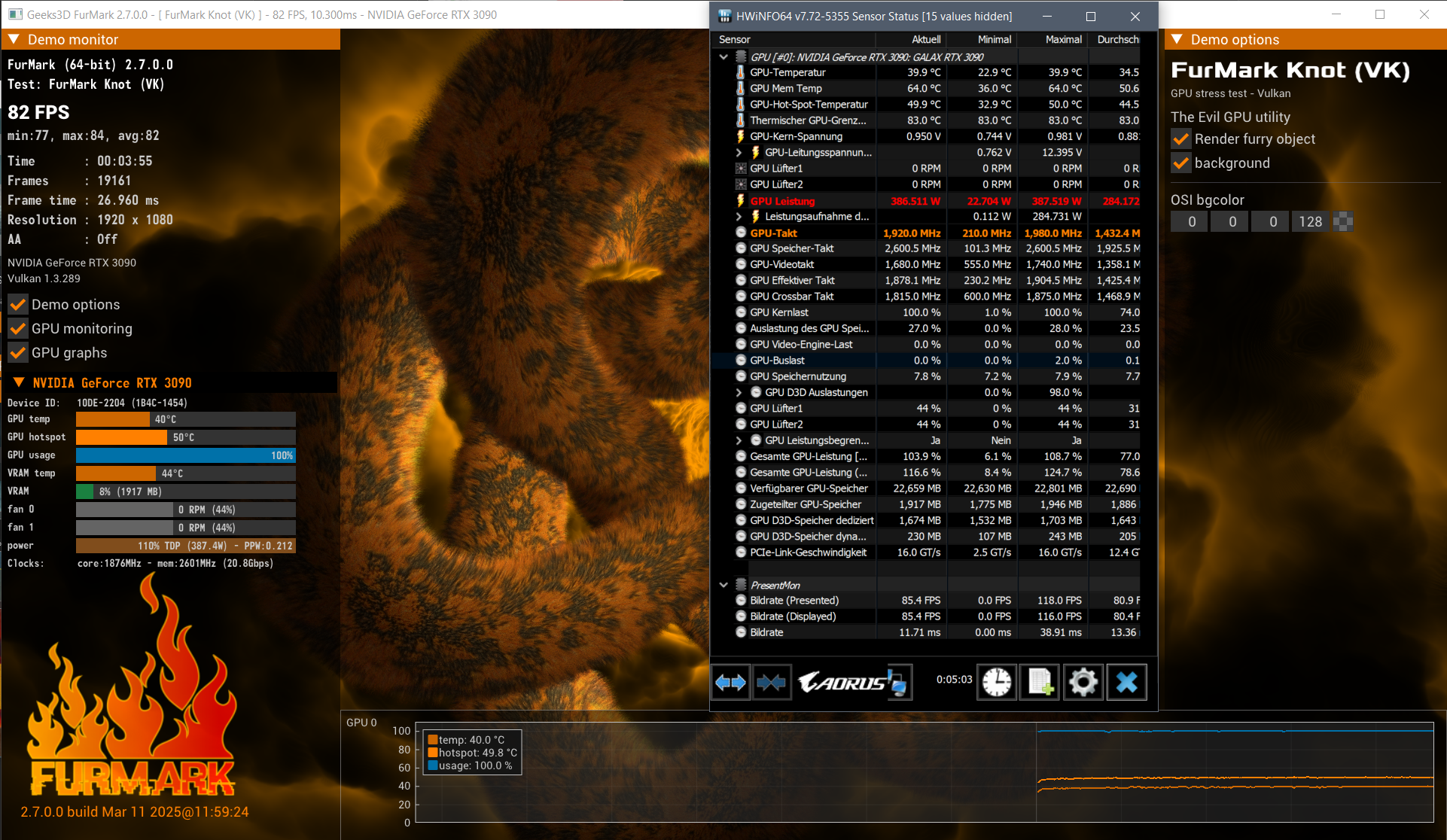Viewport: 1447px width, 840px height.
Task: Uncheck the GPU monitoring checkbox
Action: point(18,329)
